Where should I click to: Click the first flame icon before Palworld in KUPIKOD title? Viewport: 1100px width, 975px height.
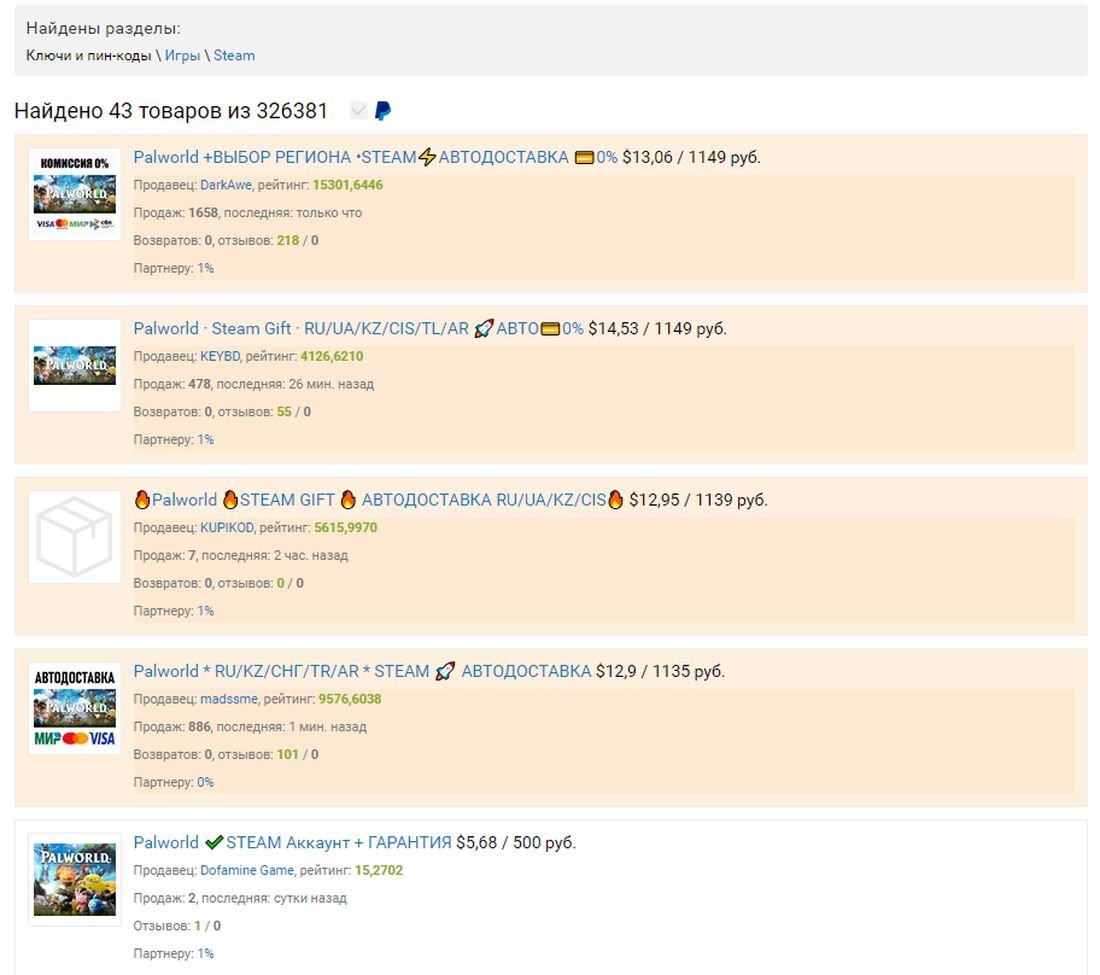142,499
